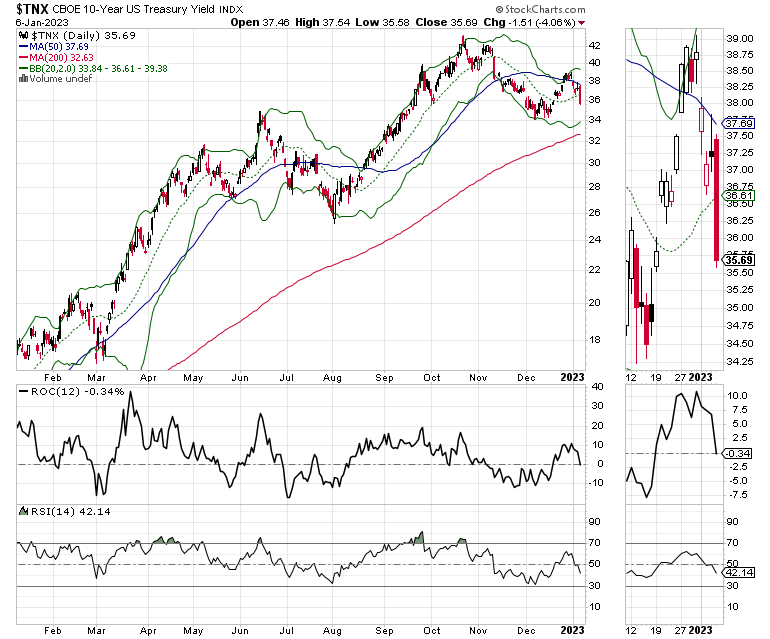Click the -0.34 ROC value tag
The image size is (770, 639).
point(738,453)
